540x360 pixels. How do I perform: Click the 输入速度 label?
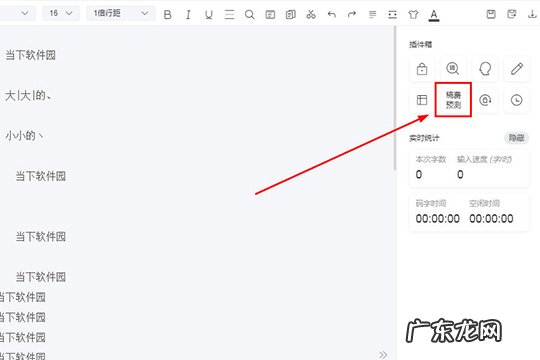[x=485, y=159]
